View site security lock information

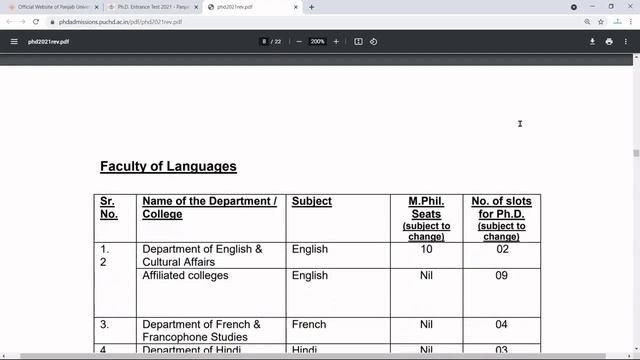[52, 22]
